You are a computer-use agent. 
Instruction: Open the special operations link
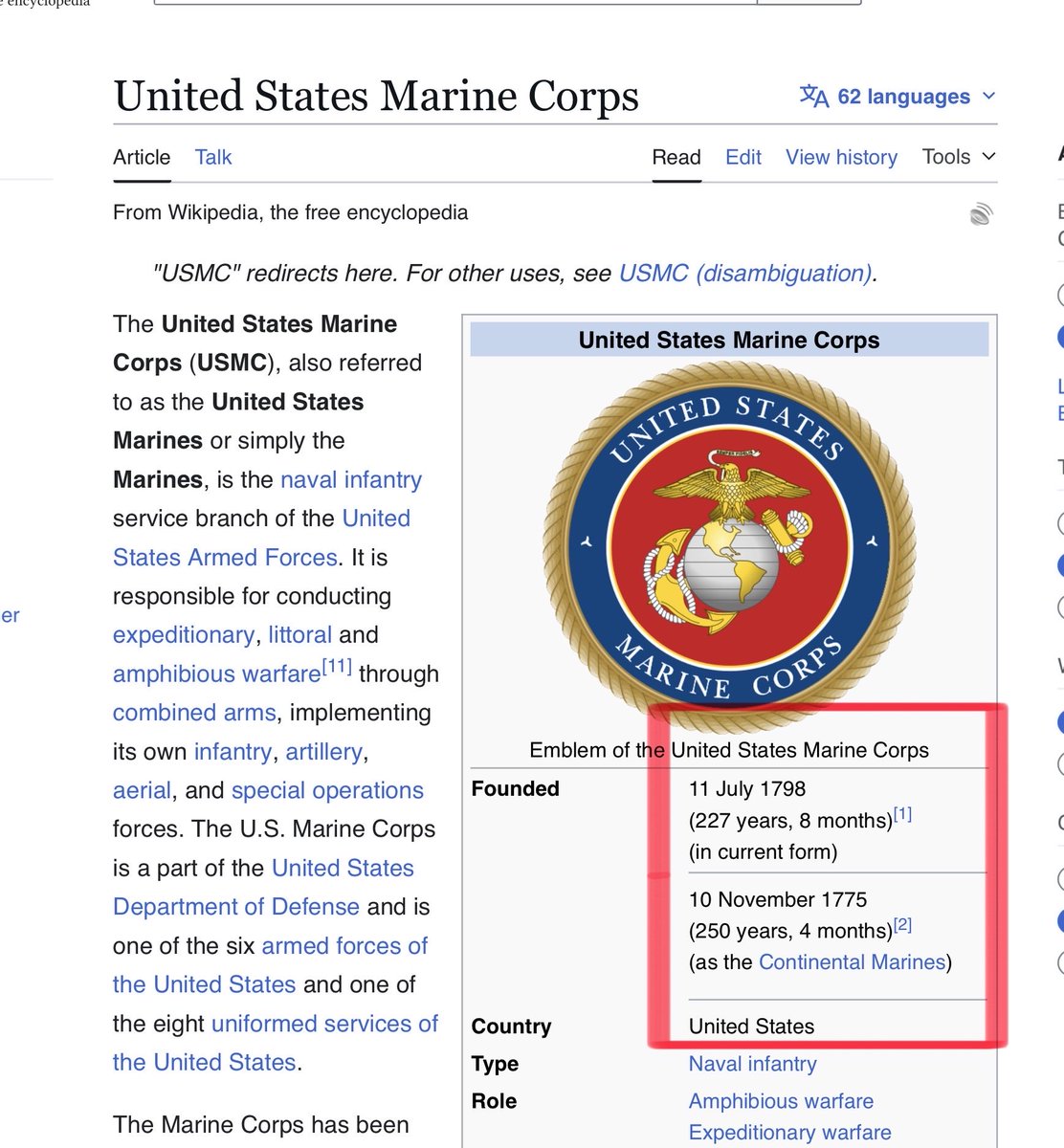point(327,790)
